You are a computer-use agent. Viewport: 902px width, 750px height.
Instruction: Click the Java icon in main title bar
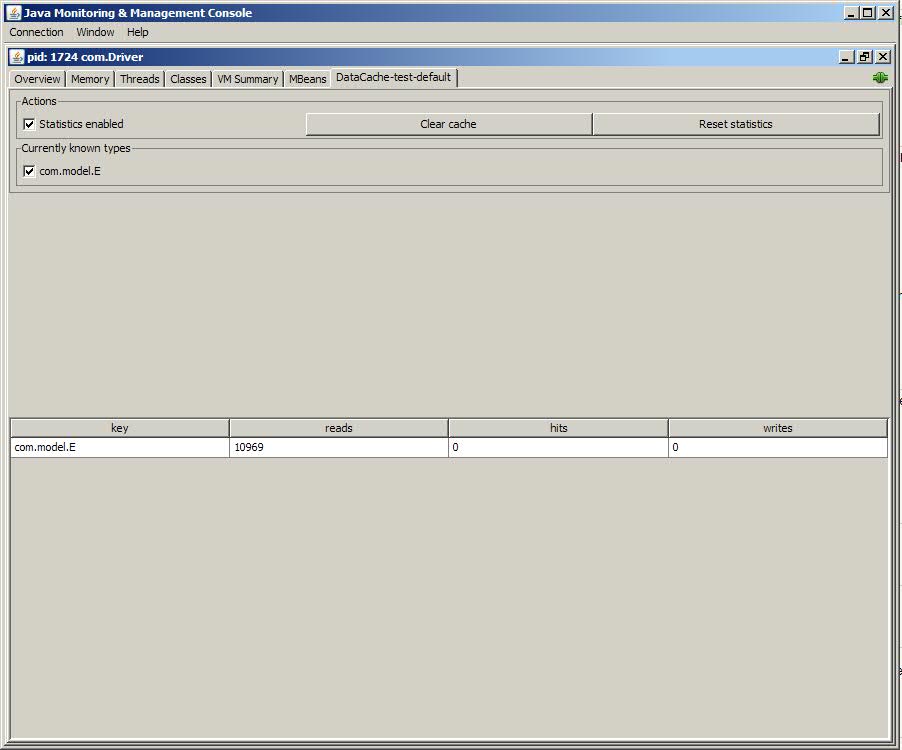[13, 13]
